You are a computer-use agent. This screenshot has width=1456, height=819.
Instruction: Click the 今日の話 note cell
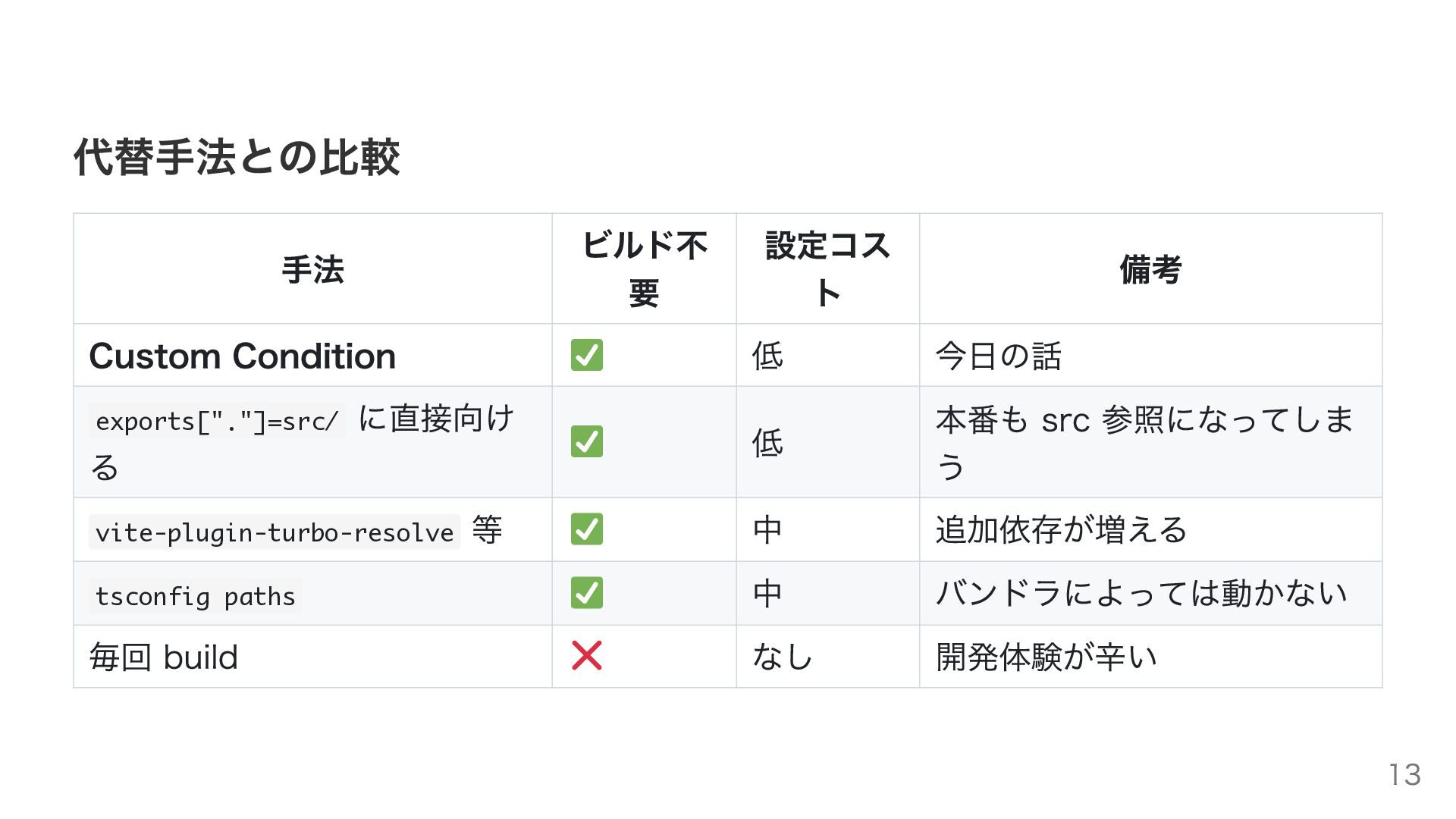(x=1151, y=356)
